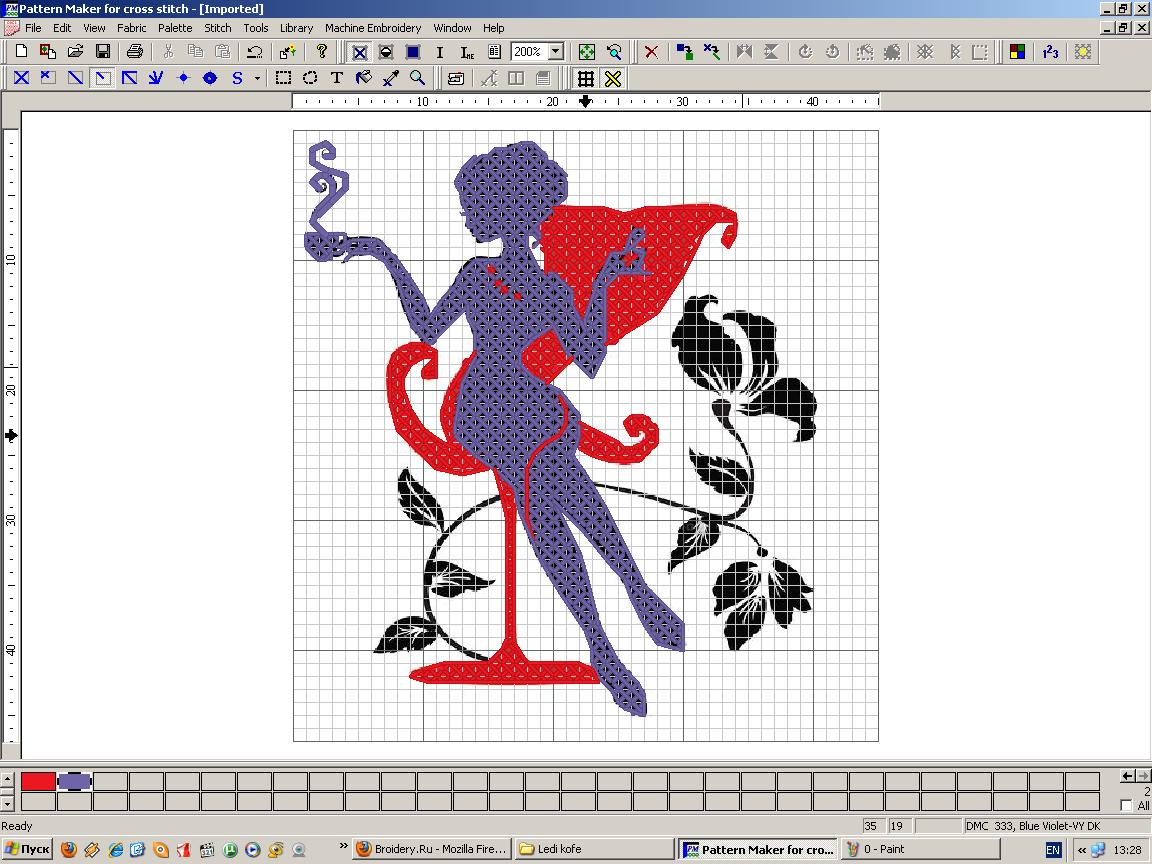Toggle the yellow cross stitch view button
This screenshot has width=1152, height=864.
click(613, 78)
